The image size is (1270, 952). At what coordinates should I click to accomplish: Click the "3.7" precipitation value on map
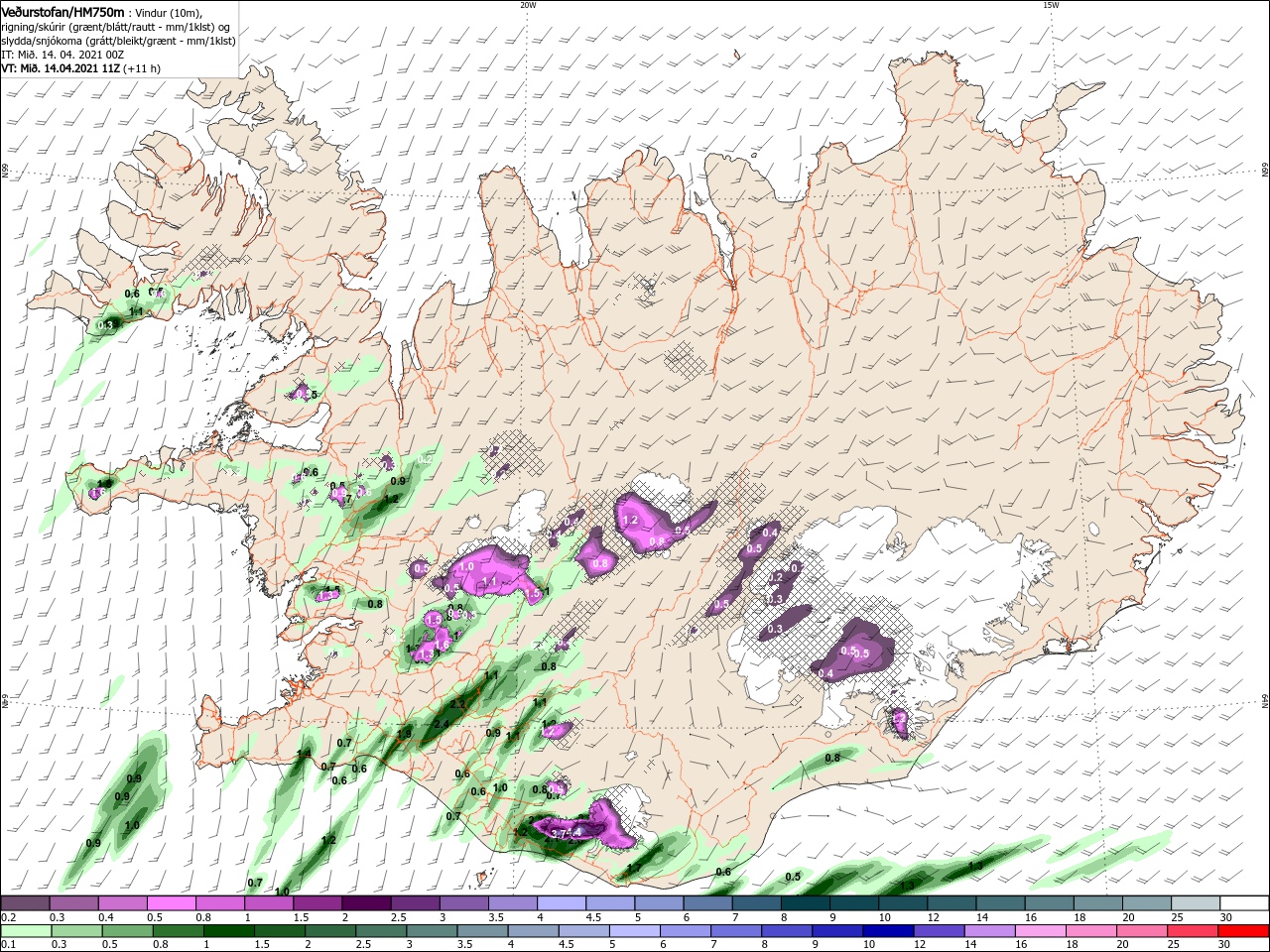(559, 834)
